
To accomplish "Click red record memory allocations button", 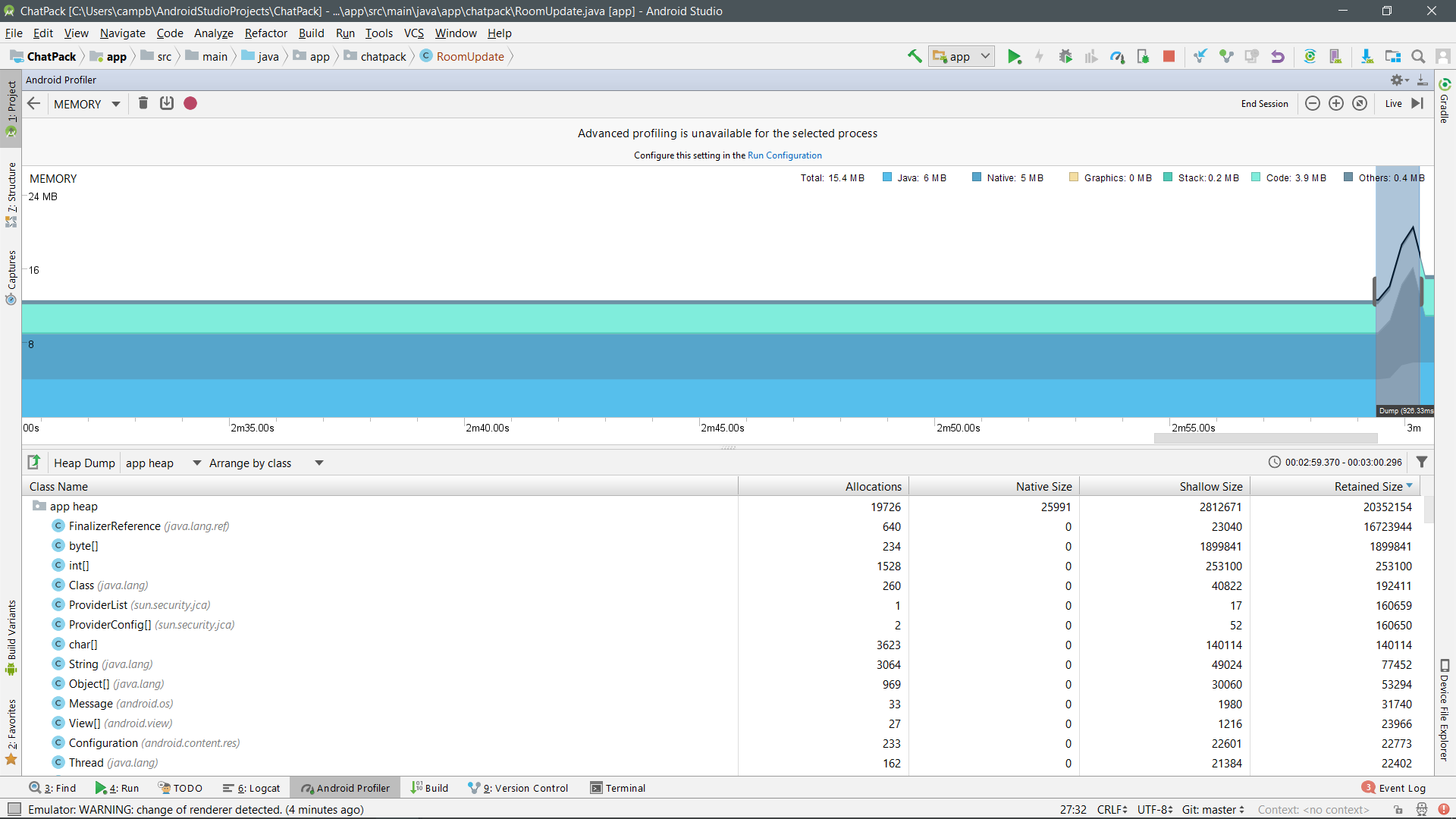I will pos(190,103).
